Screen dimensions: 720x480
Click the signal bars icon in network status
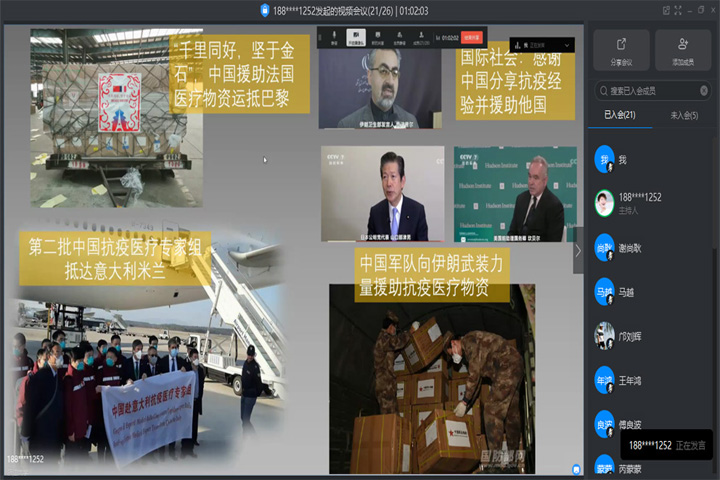[518, 45]
